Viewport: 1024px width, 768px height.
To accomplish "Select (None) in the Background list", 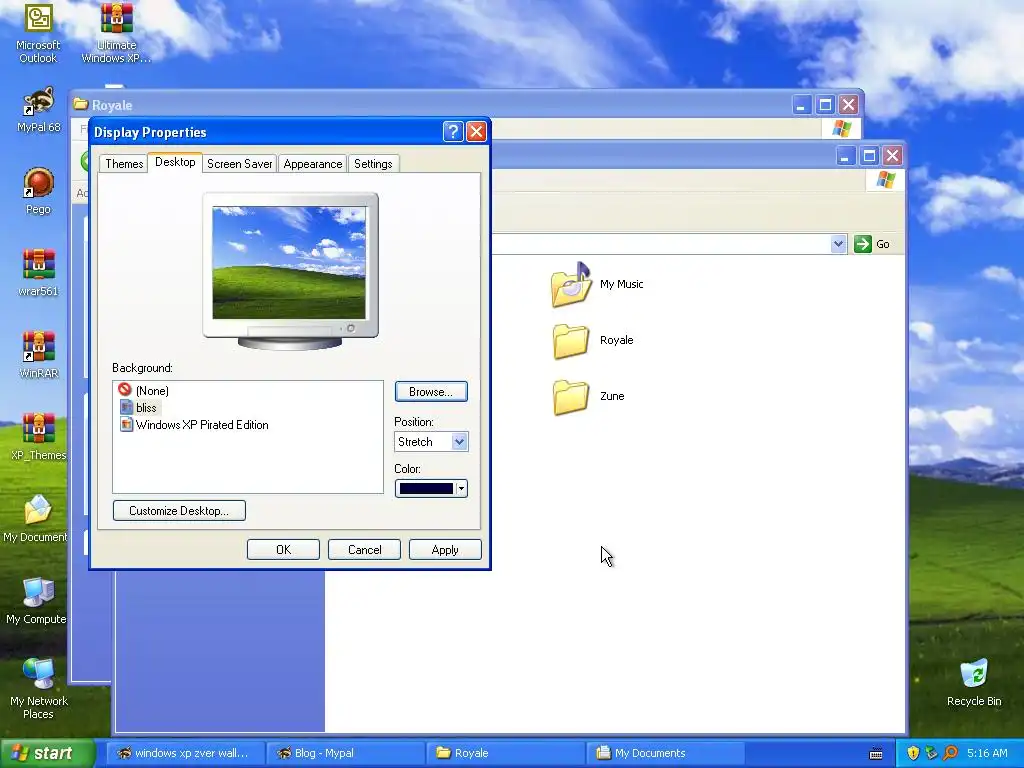I will (x=144, y=391).
